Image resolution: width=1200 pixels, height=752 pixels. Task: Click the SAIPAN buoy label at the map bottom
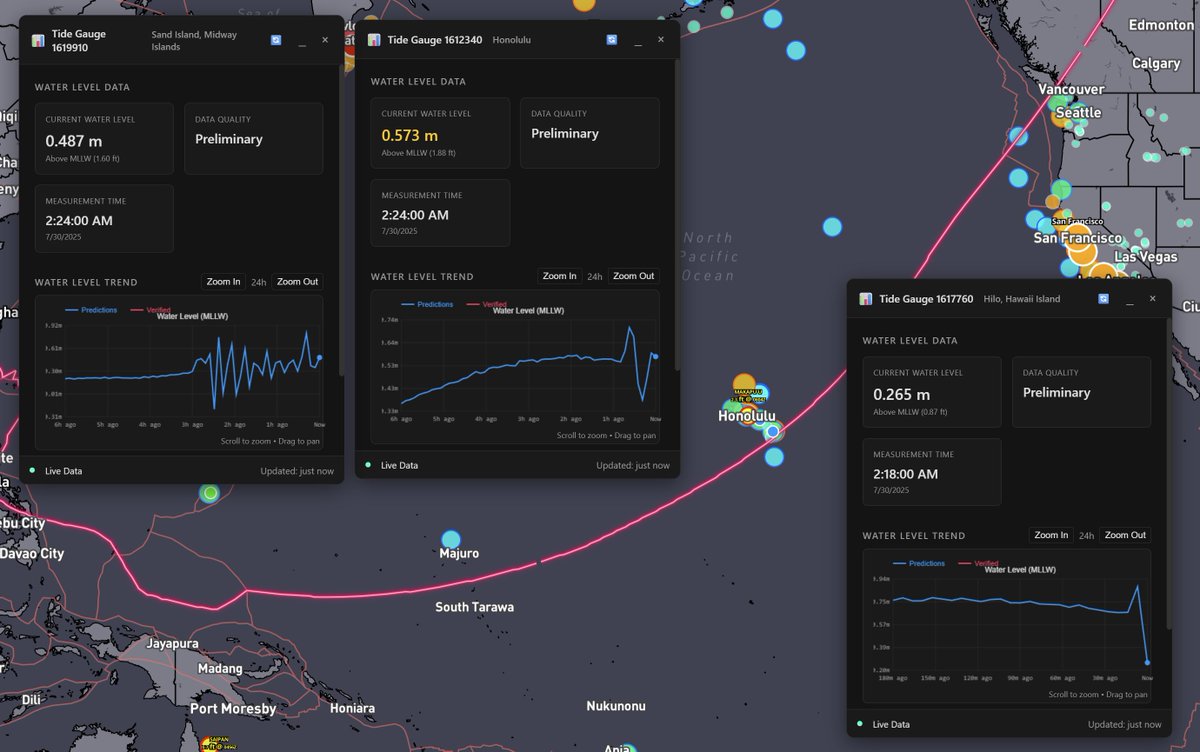pos(218,743)
